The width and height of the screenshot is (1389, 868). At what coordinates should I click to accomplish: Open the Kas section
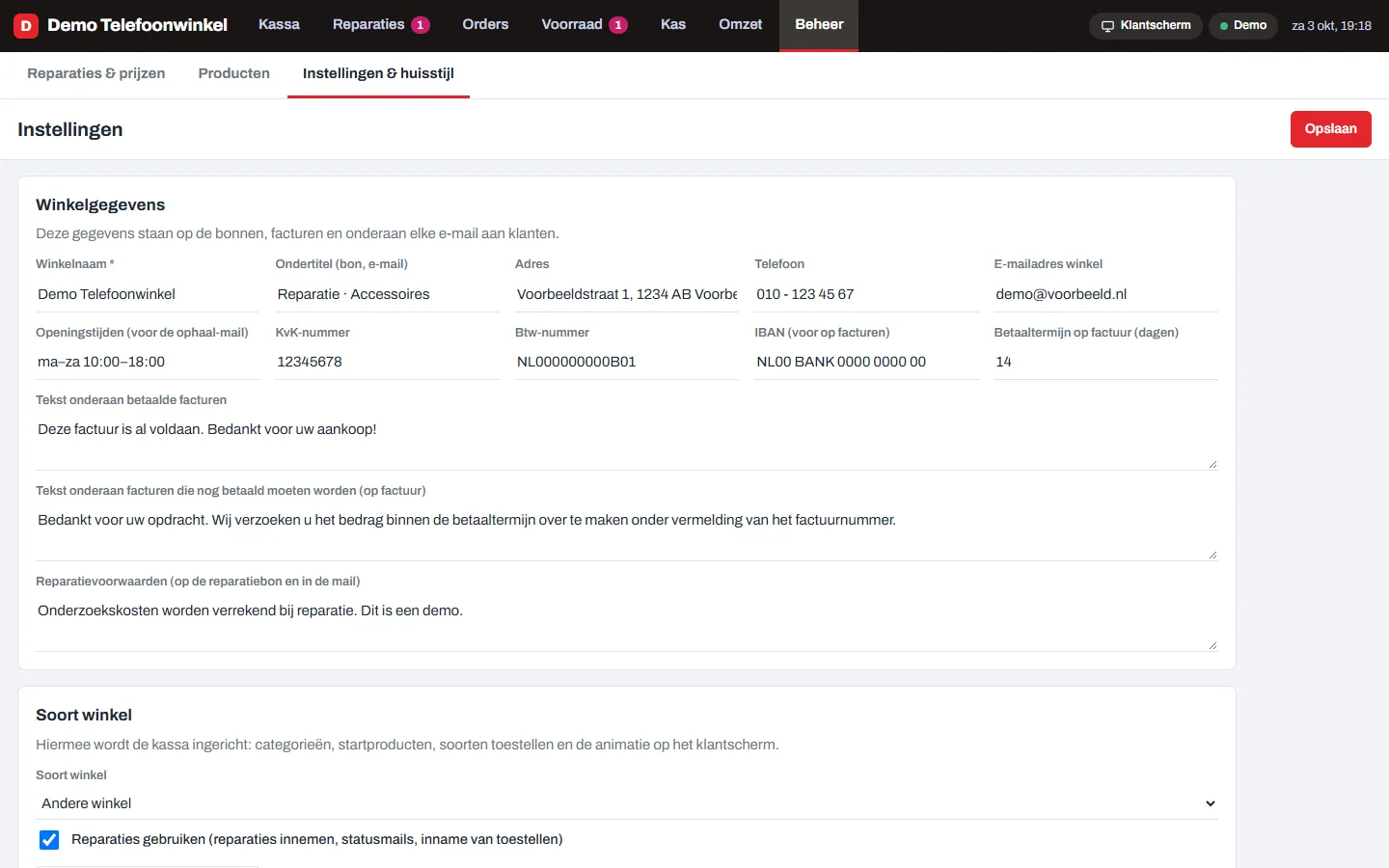pyautogui.click(x=673, y=25)
